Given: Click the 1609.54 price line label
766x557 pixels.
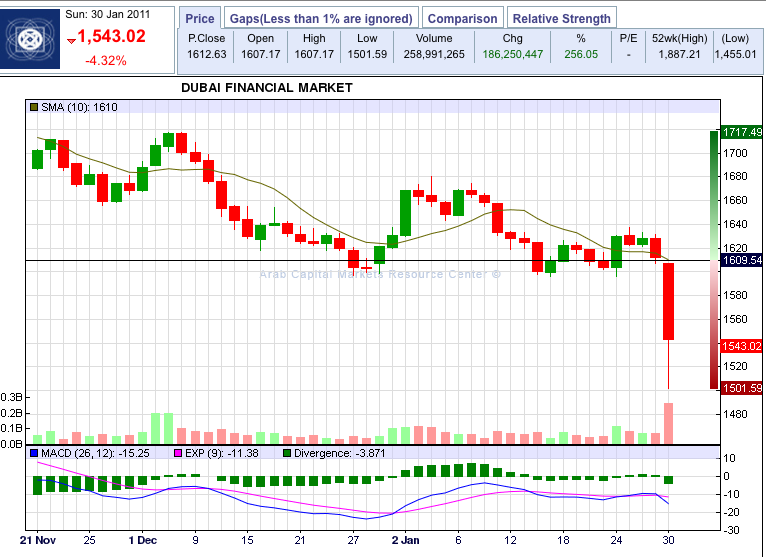Looking at the screenshot, I should (x=742, y=260).
